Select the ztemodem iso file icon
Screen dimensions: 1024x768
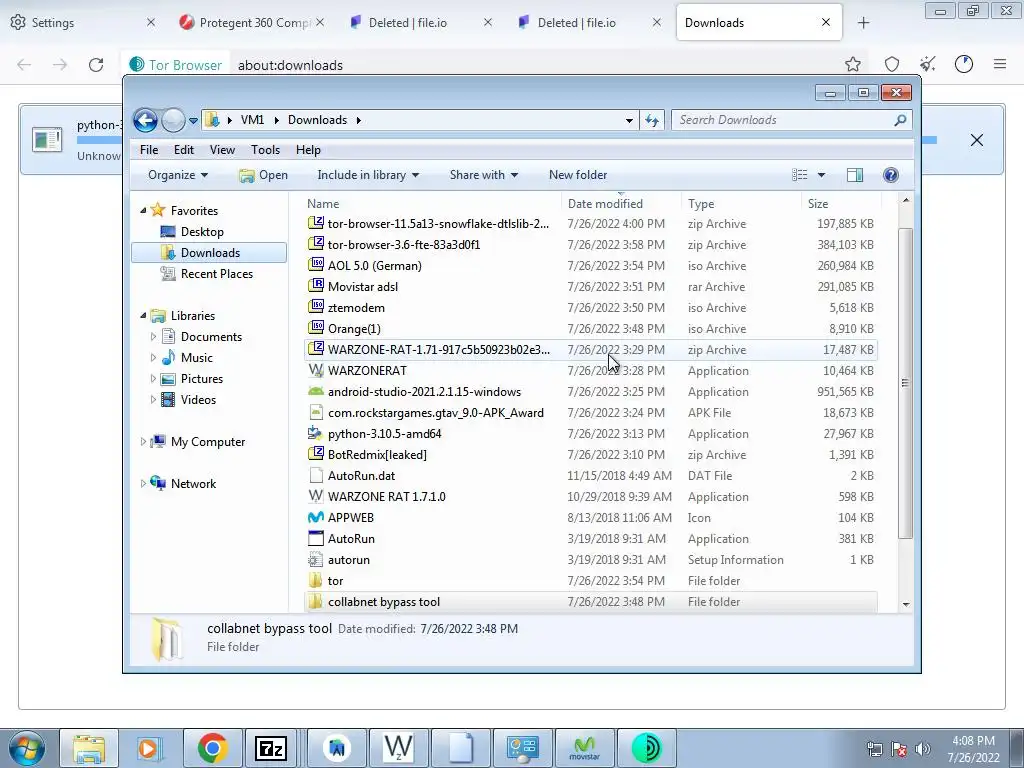pyautogui.click(x=315, y=307)
